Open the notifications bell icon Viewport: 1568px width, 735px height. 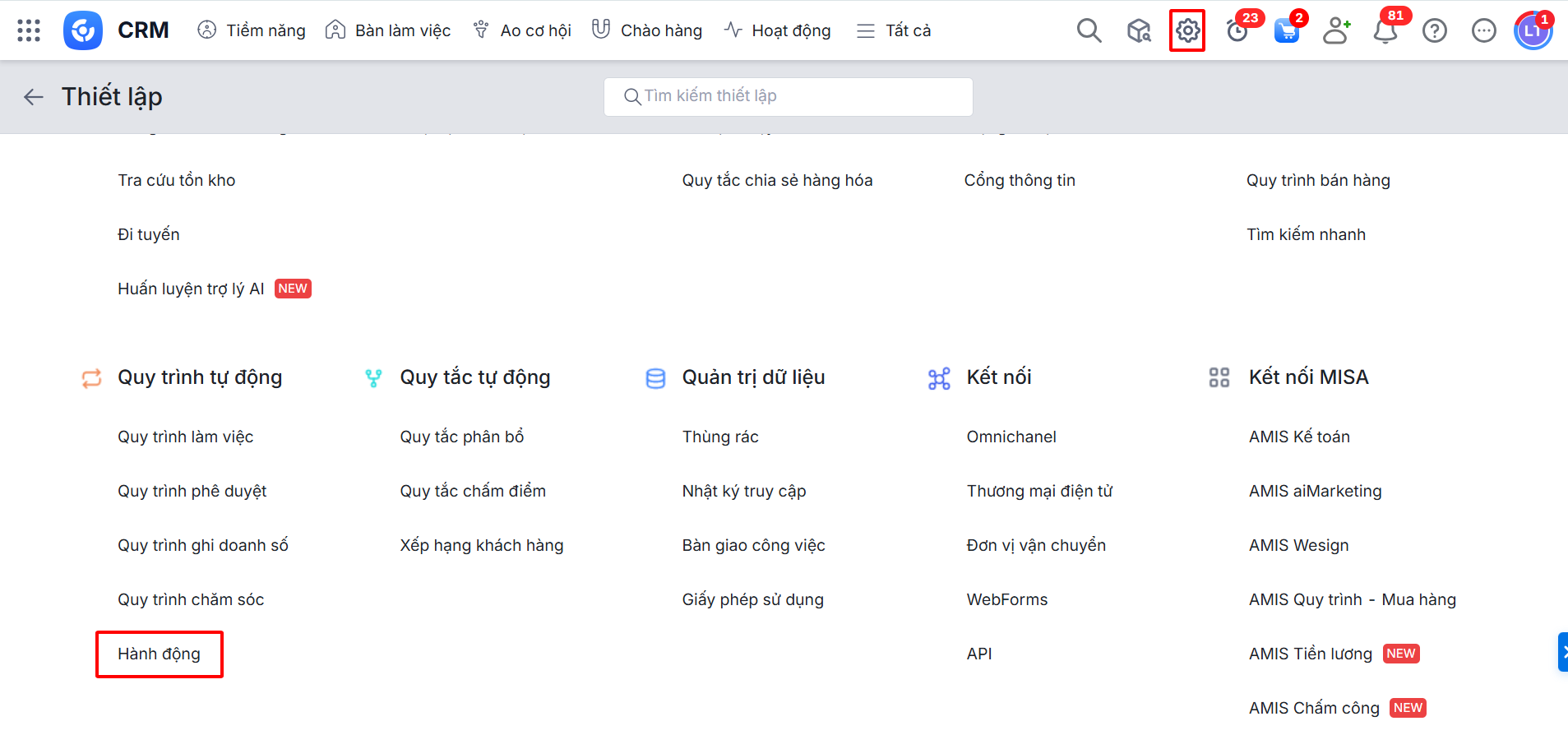(1385, 31)
